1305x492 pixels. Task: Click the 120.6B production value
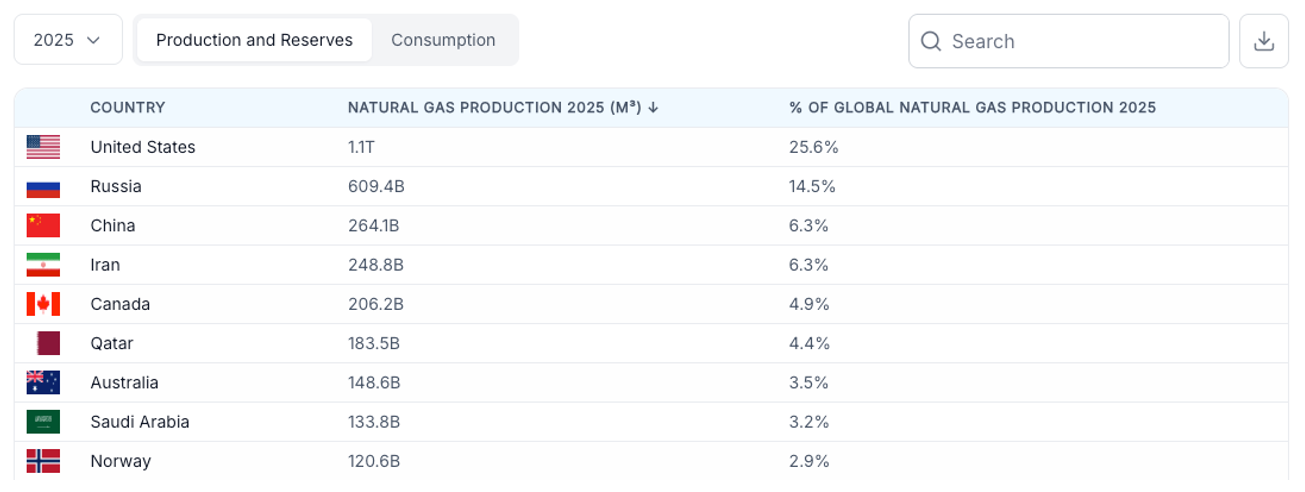pyautogui.click(x=374, y=461)
